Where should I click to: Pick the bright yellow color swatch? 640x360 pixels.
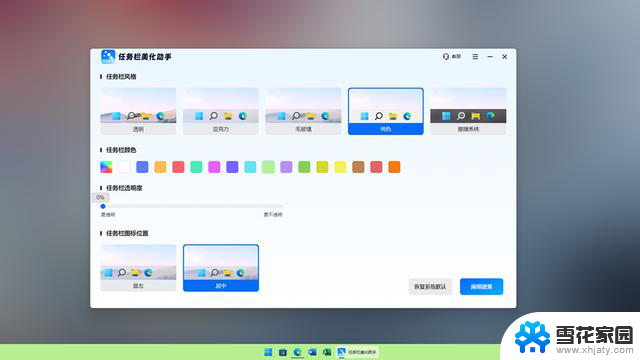pyautogui.click(x=340, y=167)
